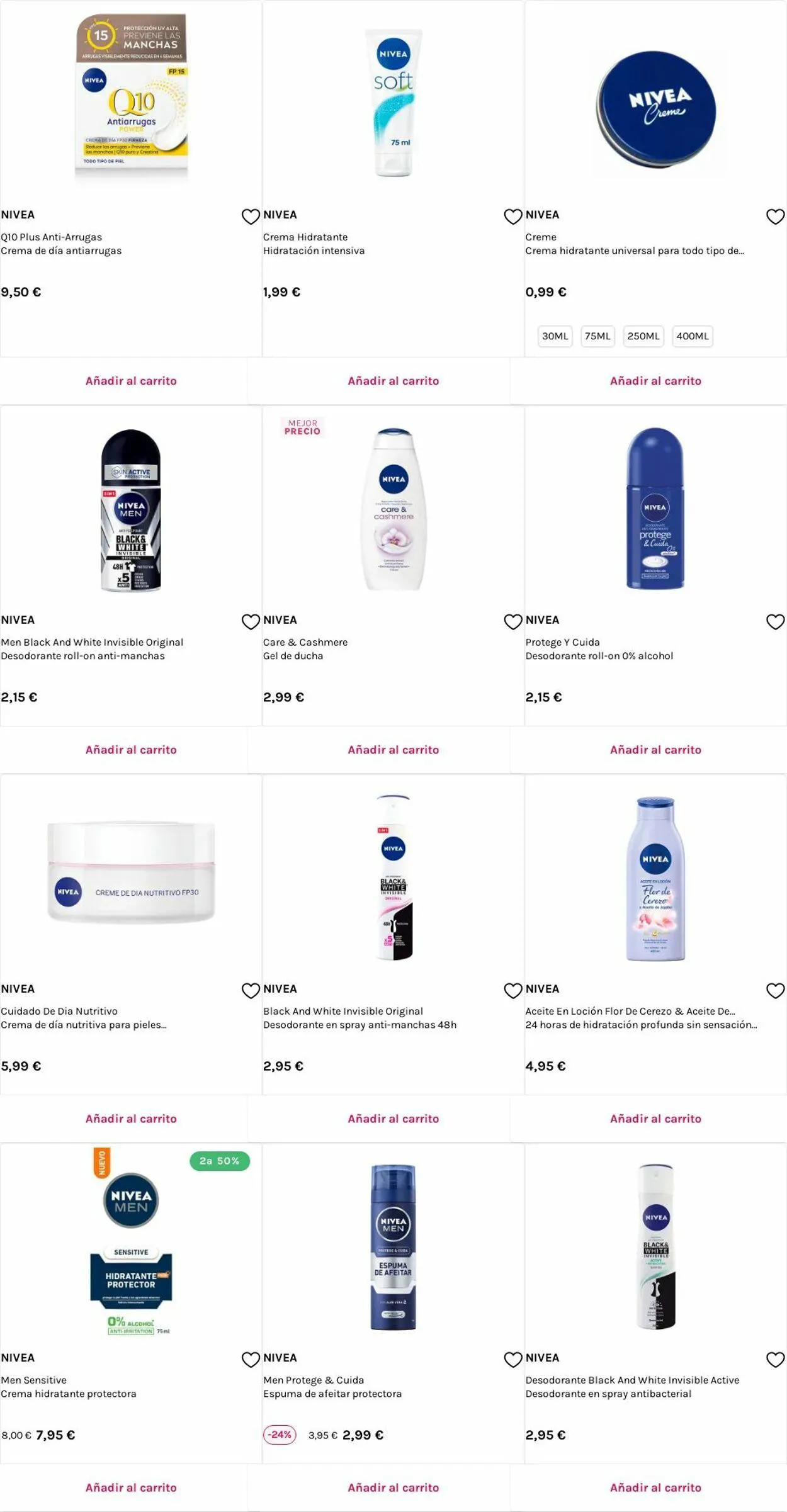The width and height of the screenshot is (787, 1512).
Task: Open the Nivea Creme tin product image
Action: [x=655, y=109]
